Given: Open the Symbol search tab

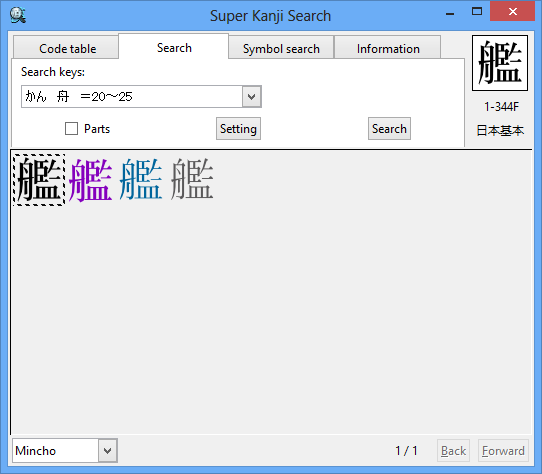Looking at the screenshot, I should (x=281, y=48).
